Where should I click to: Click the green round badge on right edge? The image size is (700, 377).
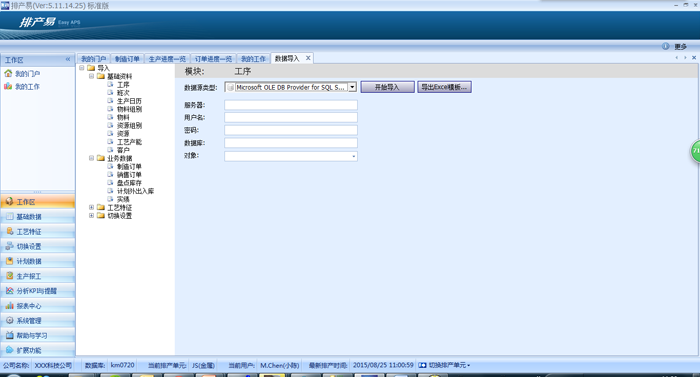(x=695, y=151)
